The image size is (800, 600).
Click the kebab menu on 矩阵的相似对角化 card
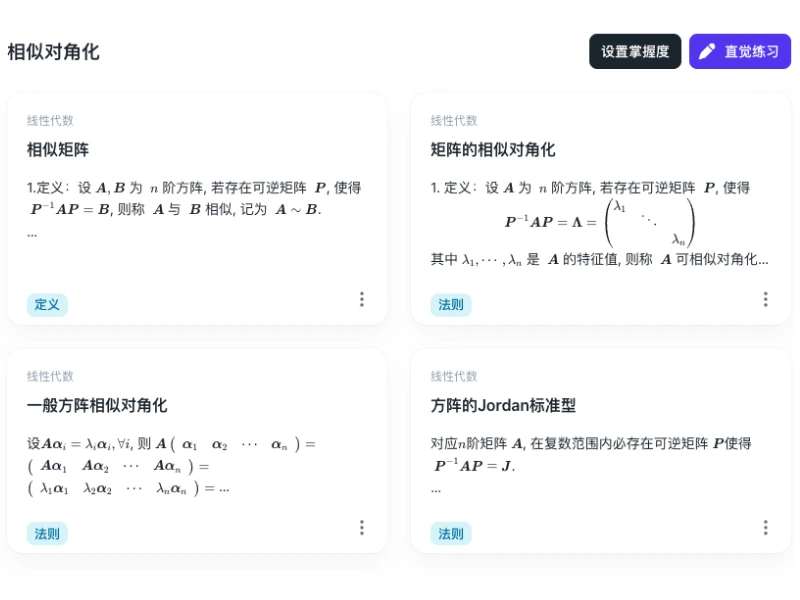click(765, 299)
